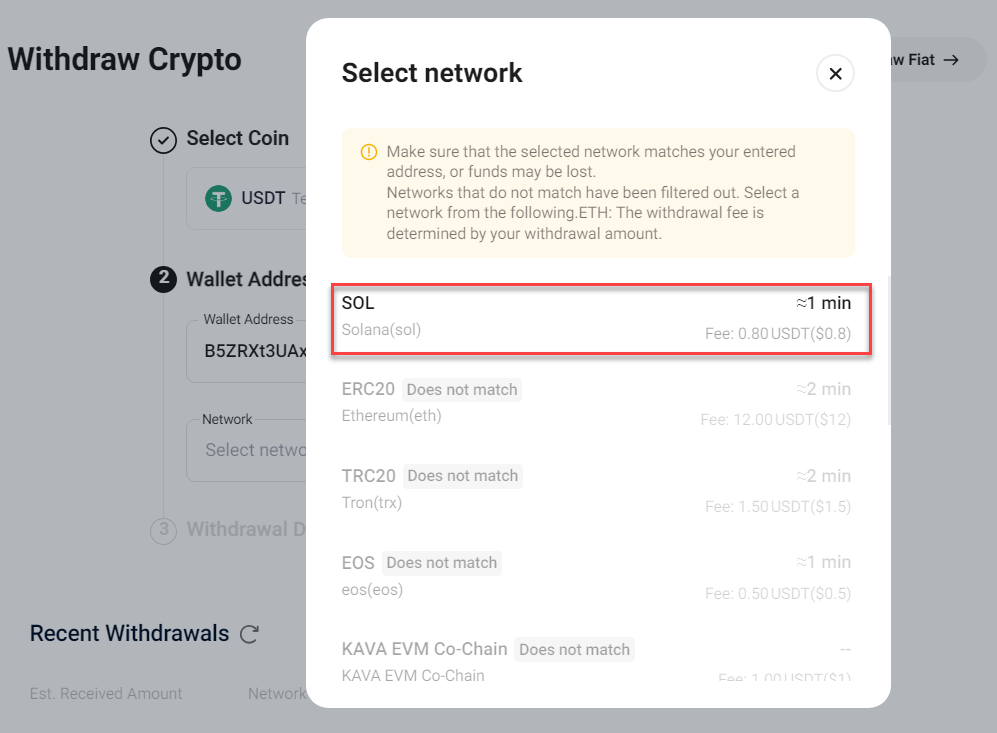
Task: Click the USDT Tether coin logo
Action: (218, 198)
